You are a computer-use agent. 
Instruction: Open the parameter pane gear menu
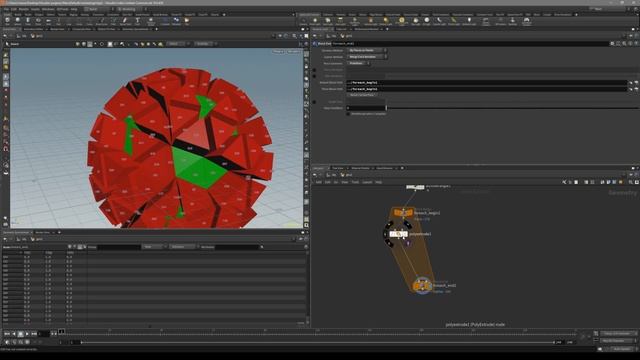pyautogui.click(x=612, y=43)
